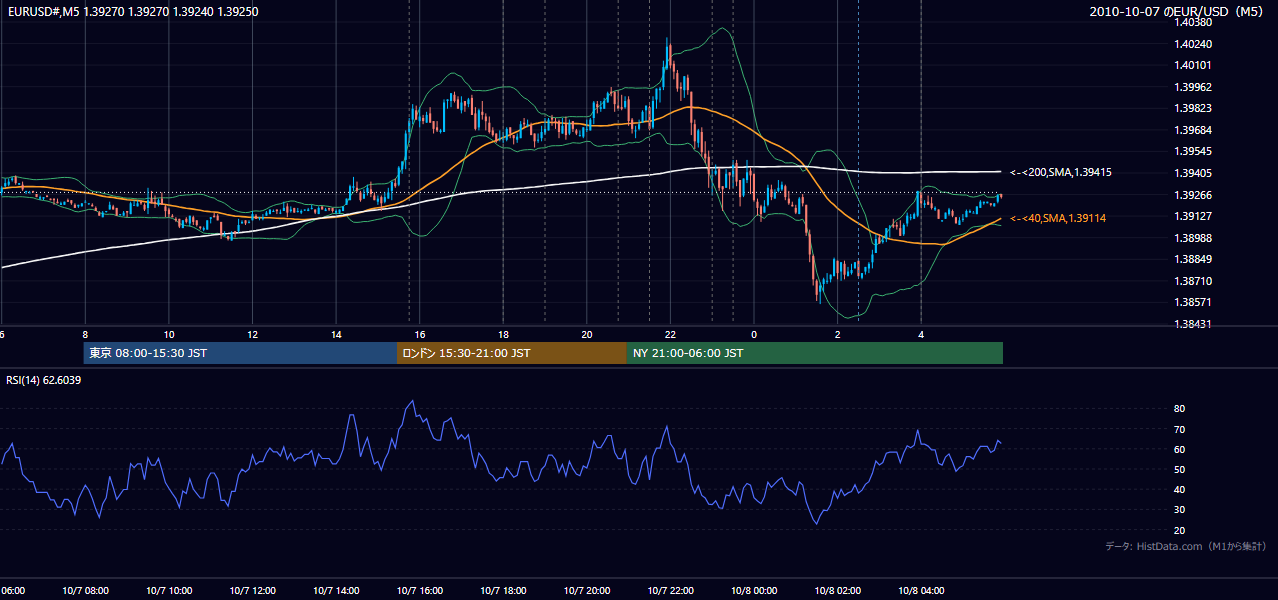Click hour label 22 under price chart

pyautogui.click(x=670, y=334)
